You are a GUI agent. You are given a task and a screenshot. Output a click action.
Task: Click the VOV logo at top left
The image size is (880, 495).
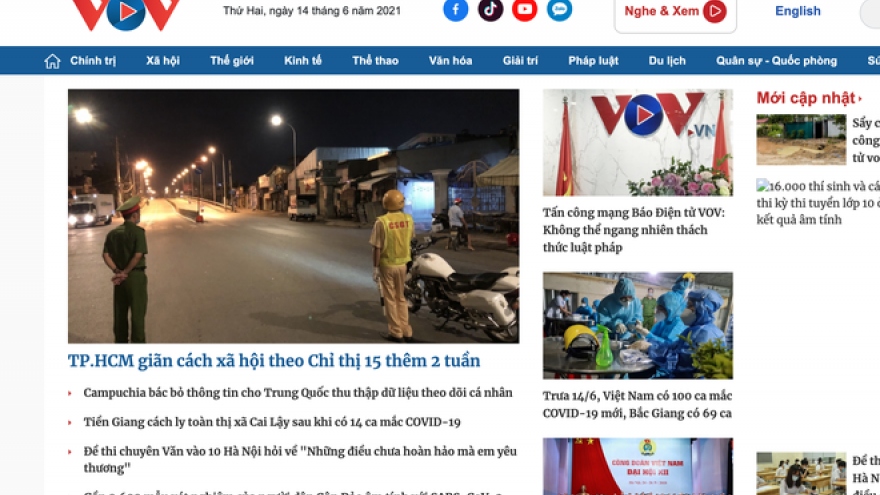pos(126,13)
